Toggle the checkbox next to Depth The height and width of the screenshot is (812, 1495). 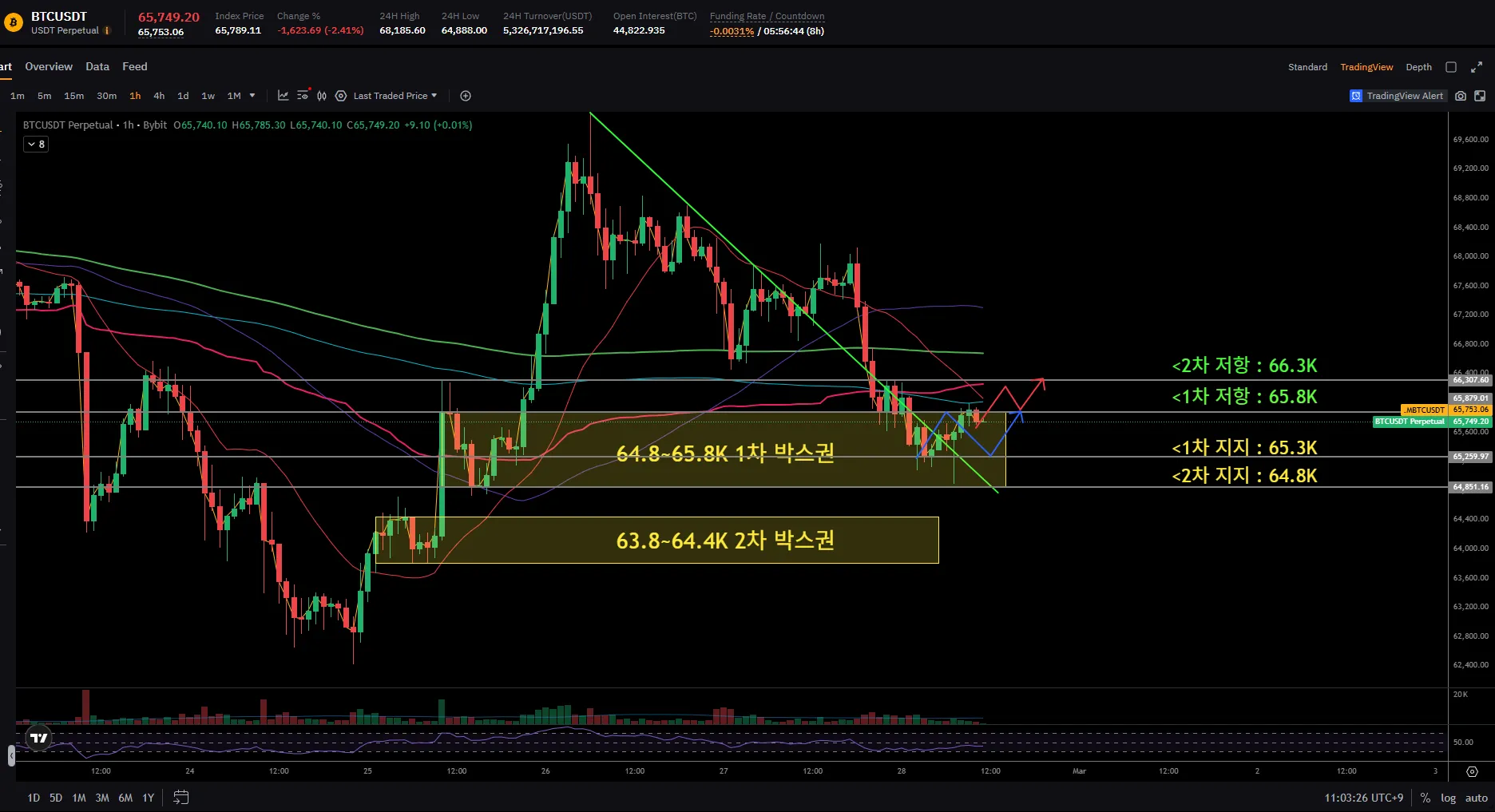(x=1452, y=67)
